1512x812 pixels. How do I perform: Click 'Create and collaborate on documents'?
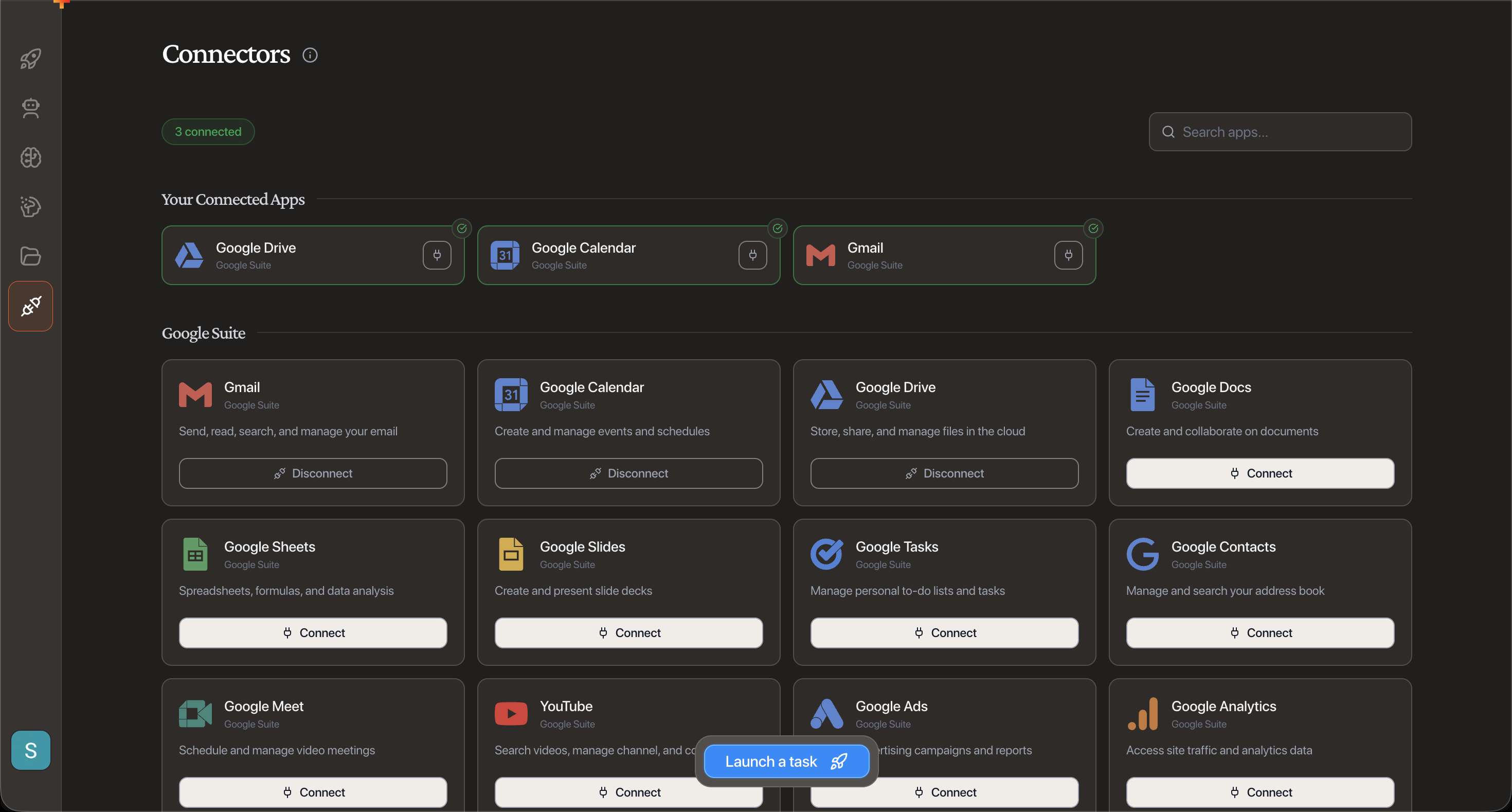1222,431
